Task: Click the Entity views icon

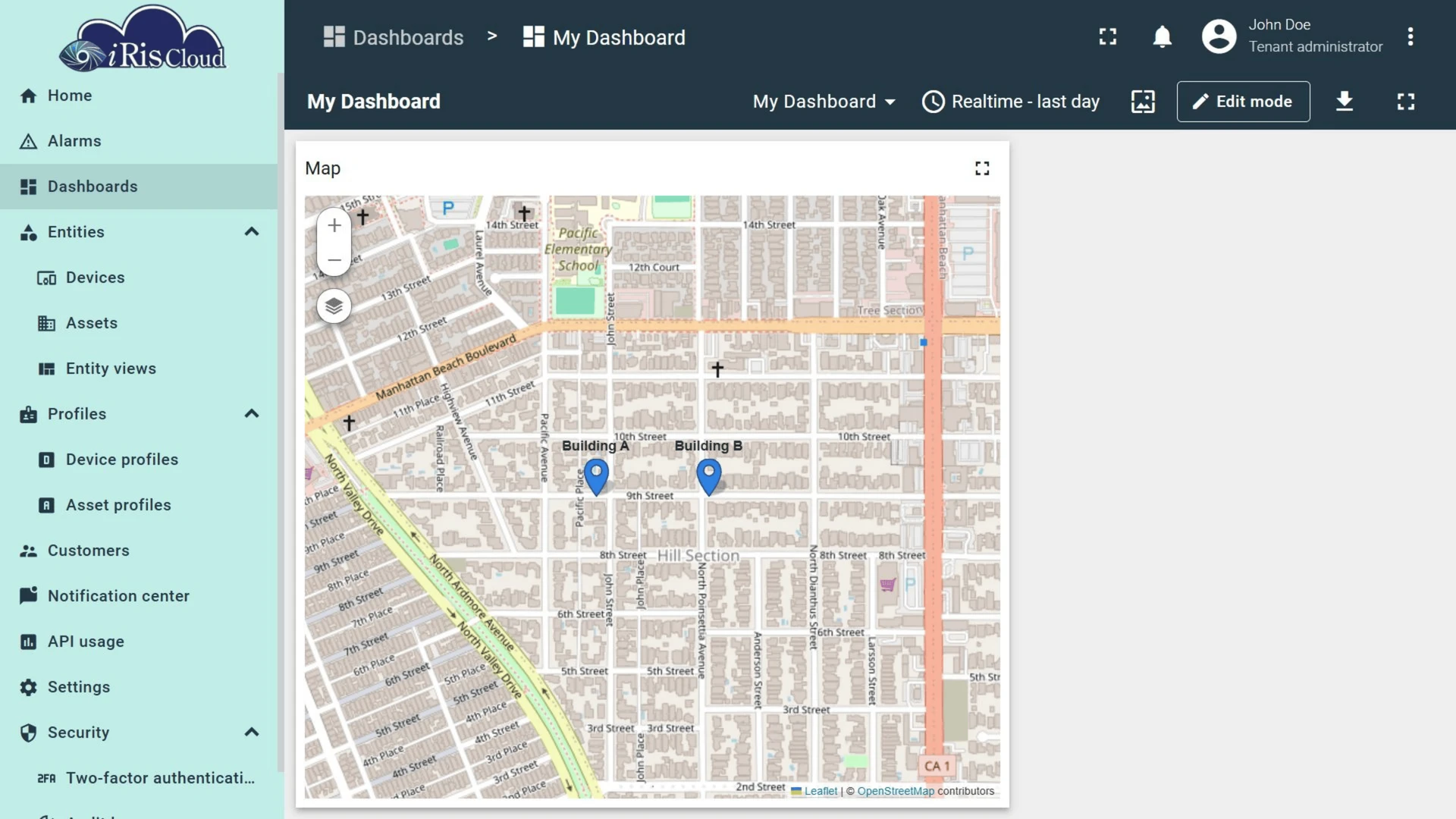Action: tap(46, 369)
